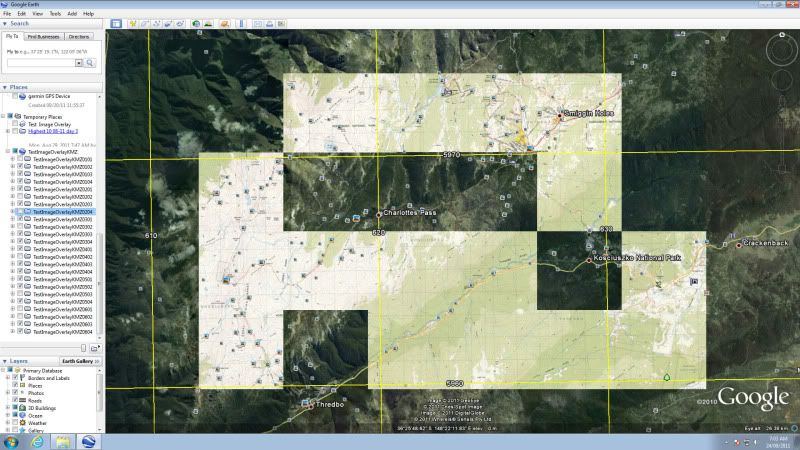Select the Ruler measurement tool

coord(242,23)
